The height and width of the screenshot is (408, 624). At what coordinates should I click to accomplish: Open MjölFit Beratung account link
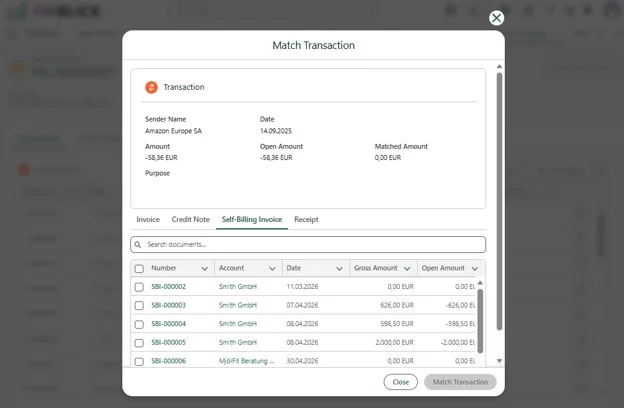pyautogui.click(x=246, y=361)
